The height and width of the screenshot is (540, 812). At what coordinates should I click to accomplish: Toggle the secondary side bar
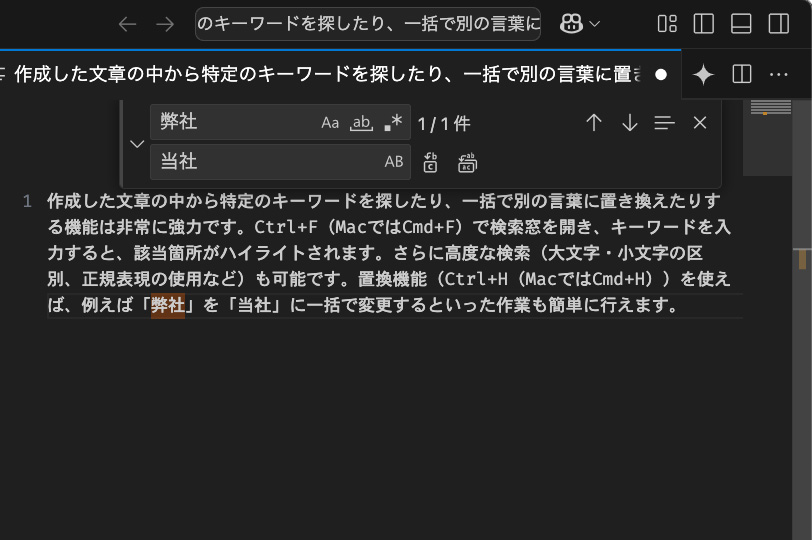[x=779, y=24]
